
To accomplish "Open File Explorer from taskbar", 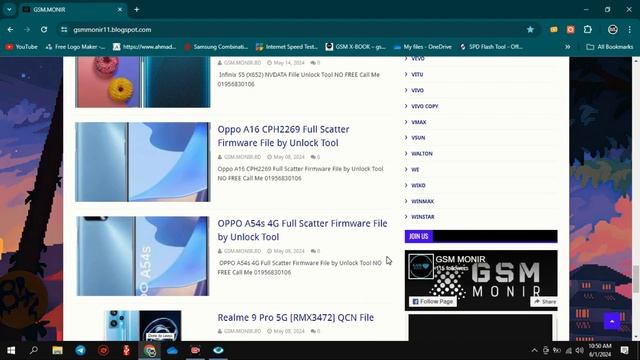I will click(x=57, y=350).
